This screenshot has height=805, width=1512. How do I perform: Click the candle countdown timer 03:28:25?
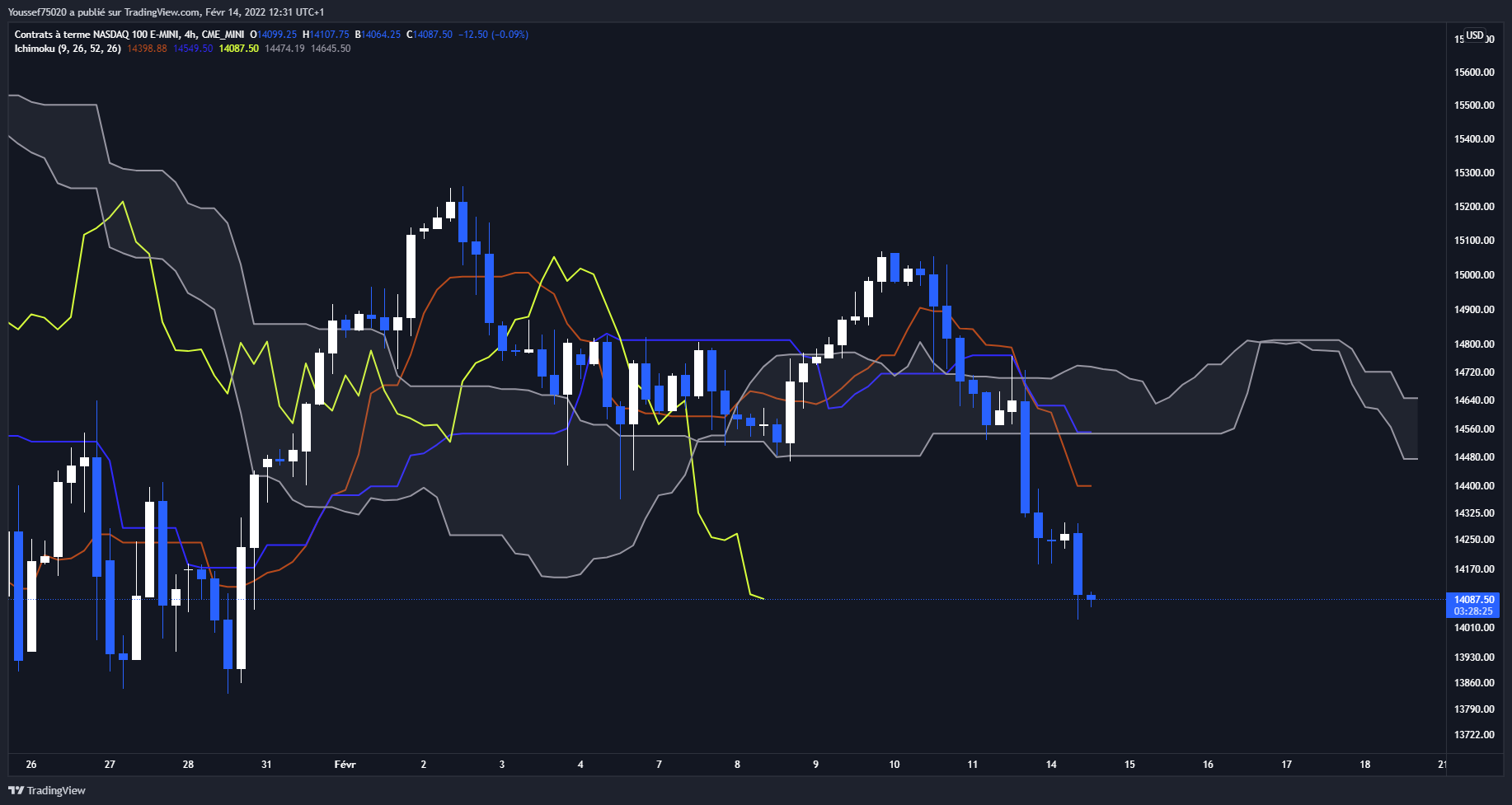click(x=1473, y=611)
